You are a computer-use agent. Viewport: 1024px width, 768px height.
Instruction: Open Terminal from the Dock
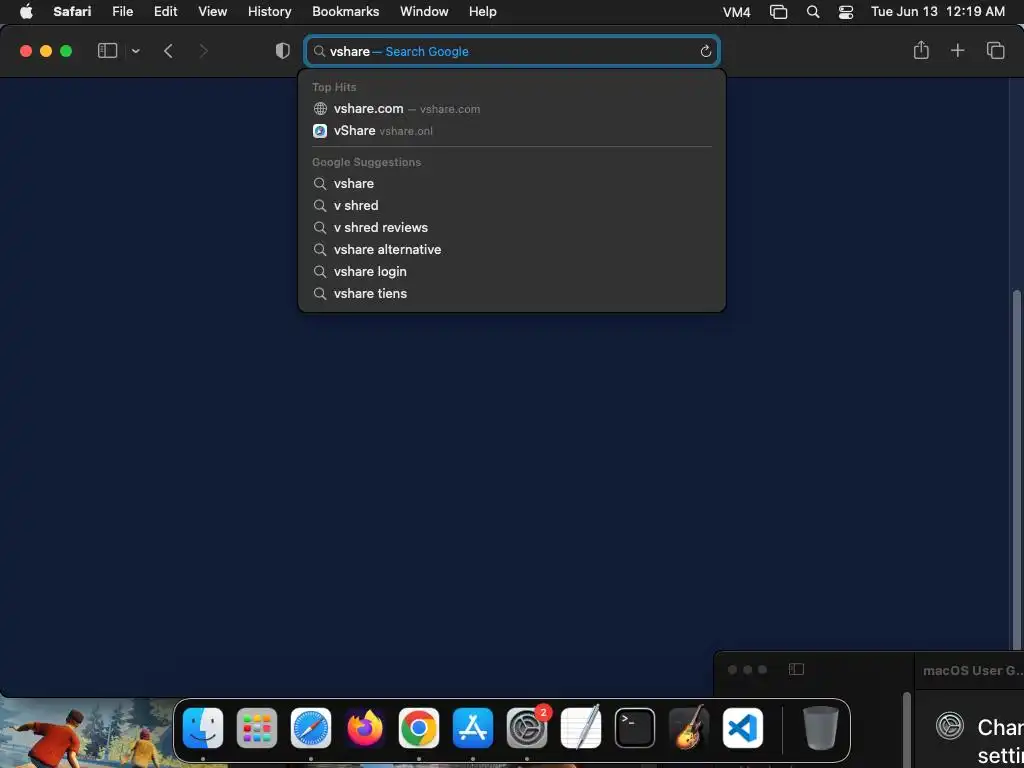(x=635, y=728)
